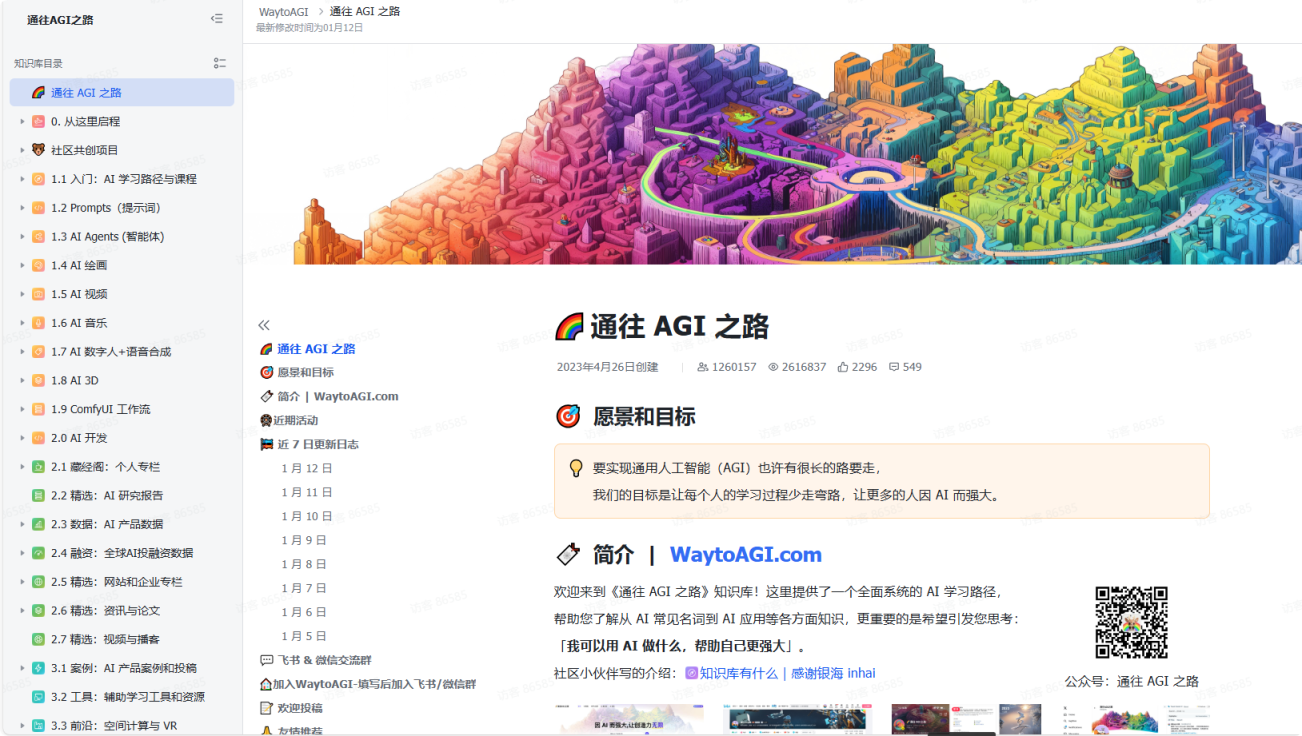Click the sort options icon beside 知识库目录
This screenshot has width=1302, height=736.
coord(220,63)
